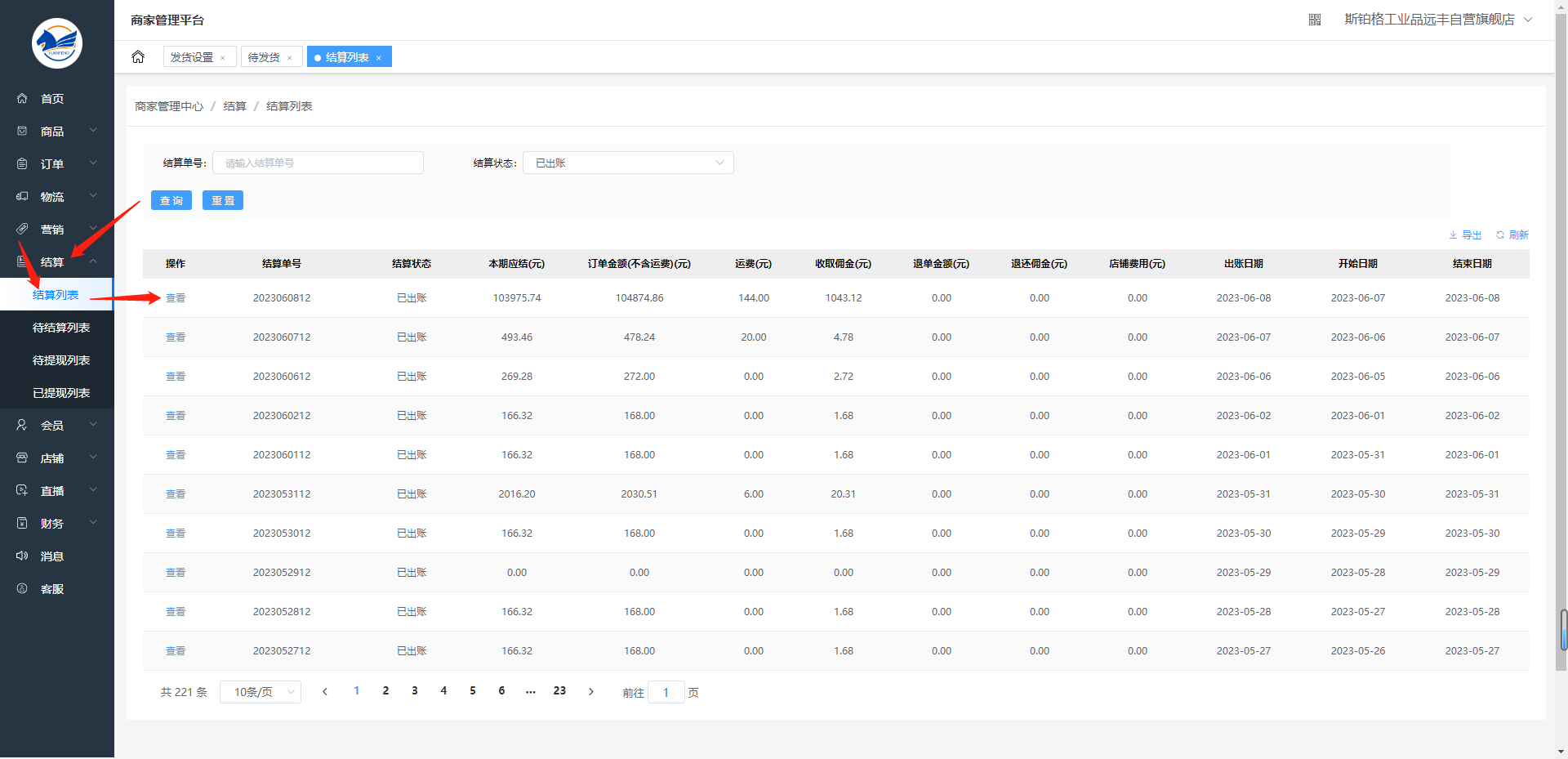Click the 客服 icon in sidebar

pos(22,588)
